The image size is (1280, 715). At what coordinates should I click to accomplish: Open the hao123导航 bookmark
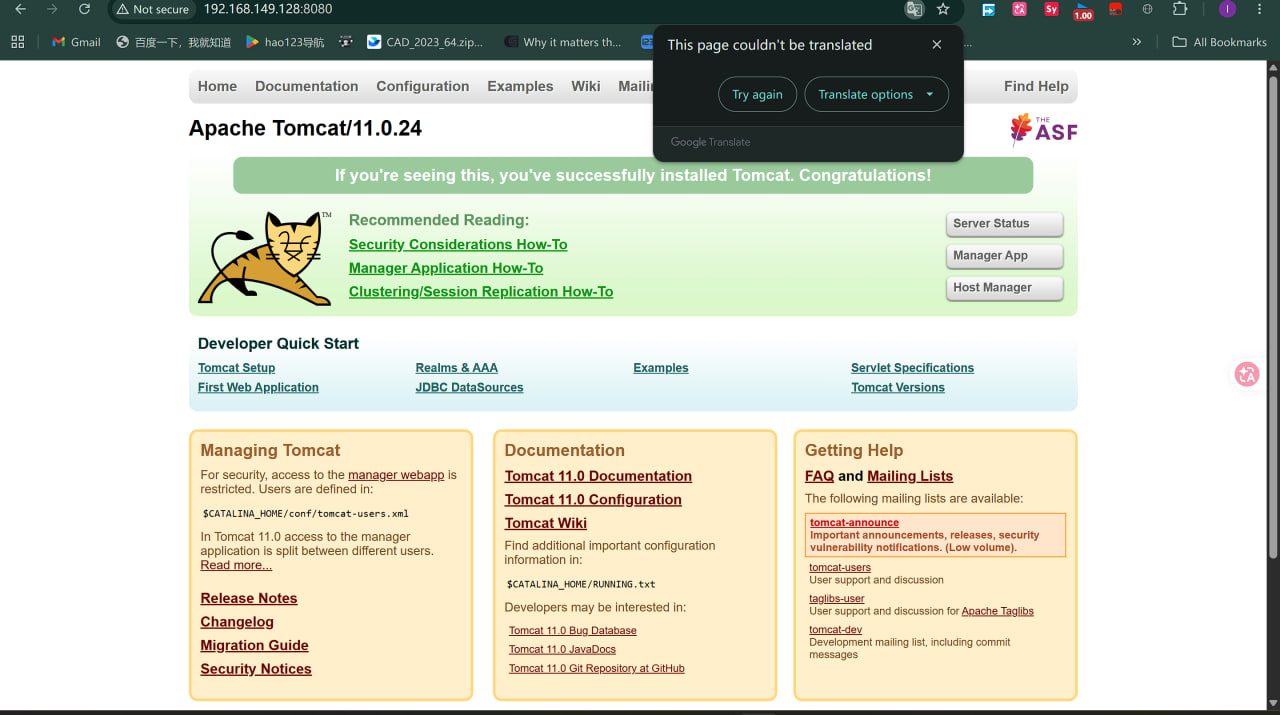point(285,42)
